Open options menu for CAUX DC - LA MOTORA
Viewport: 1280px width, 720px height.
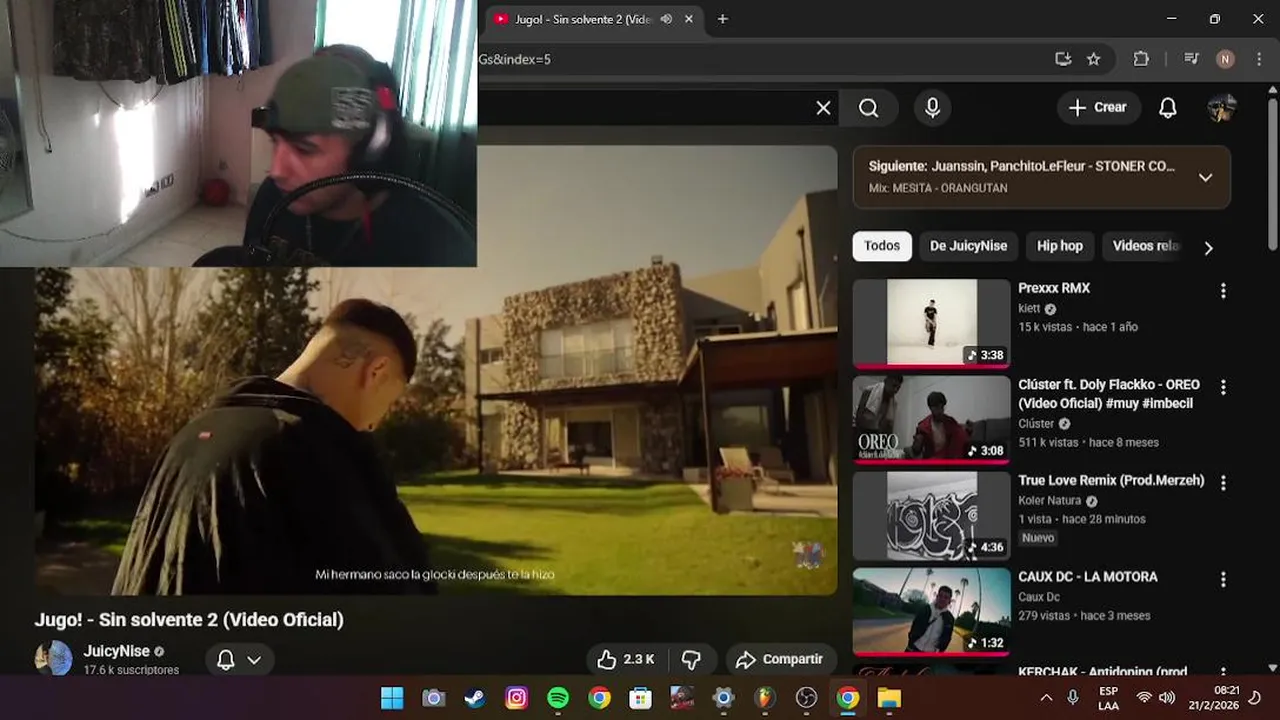pyautogui.click(x=1223, y=579)
